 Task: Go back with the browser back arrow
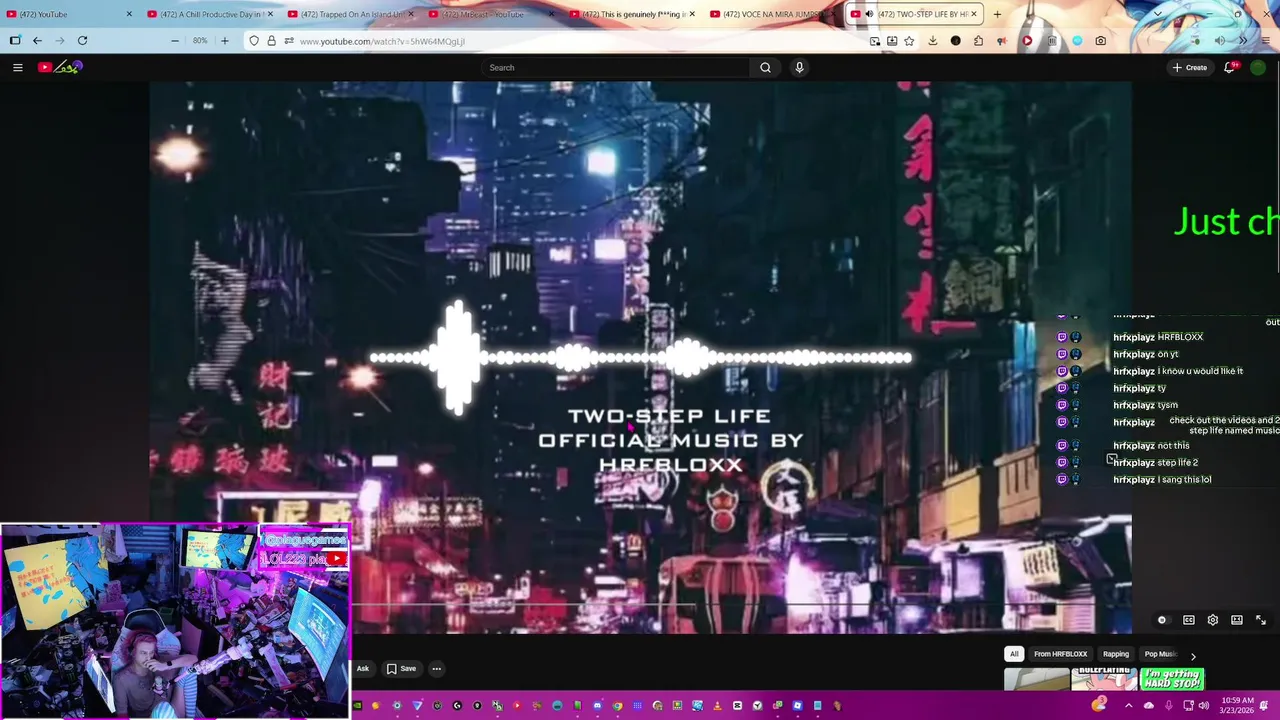pos(37,41)
